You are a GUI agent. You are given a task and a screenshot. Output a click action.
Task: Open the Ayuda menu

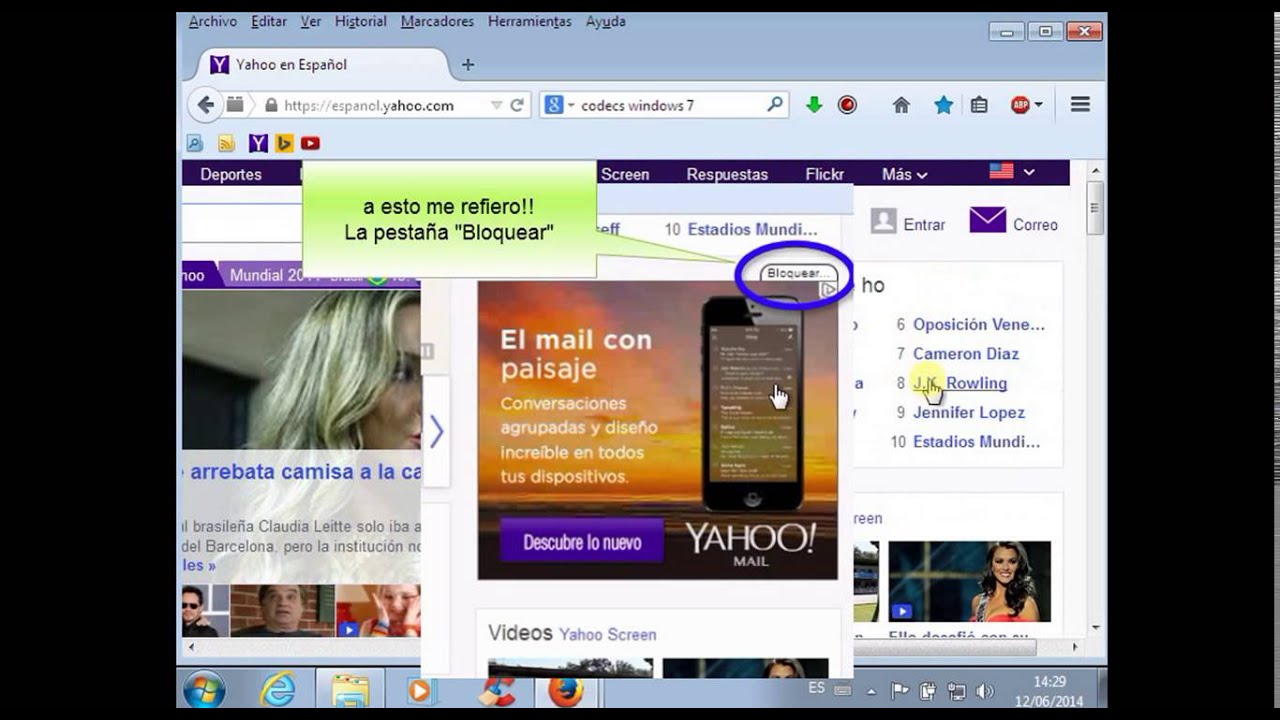click(x=606, y=21)
